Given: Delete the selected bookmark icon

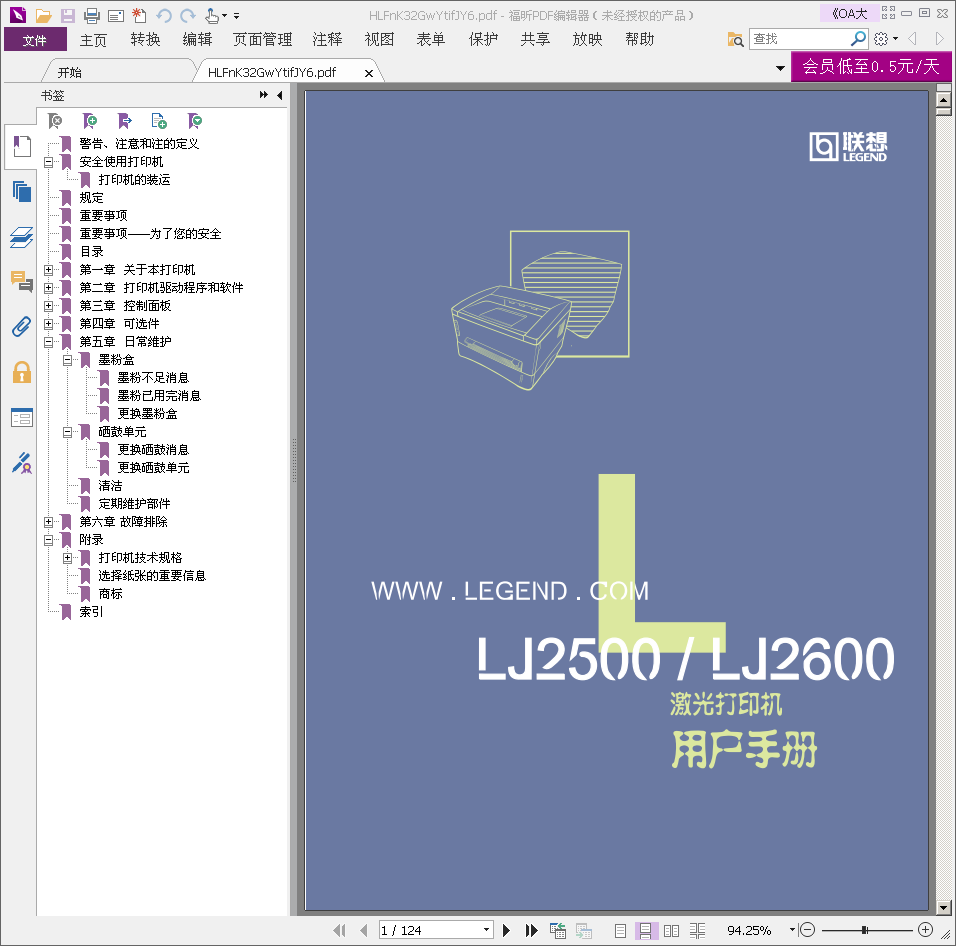Looking at the screenshot, I should tap(55, 121).
